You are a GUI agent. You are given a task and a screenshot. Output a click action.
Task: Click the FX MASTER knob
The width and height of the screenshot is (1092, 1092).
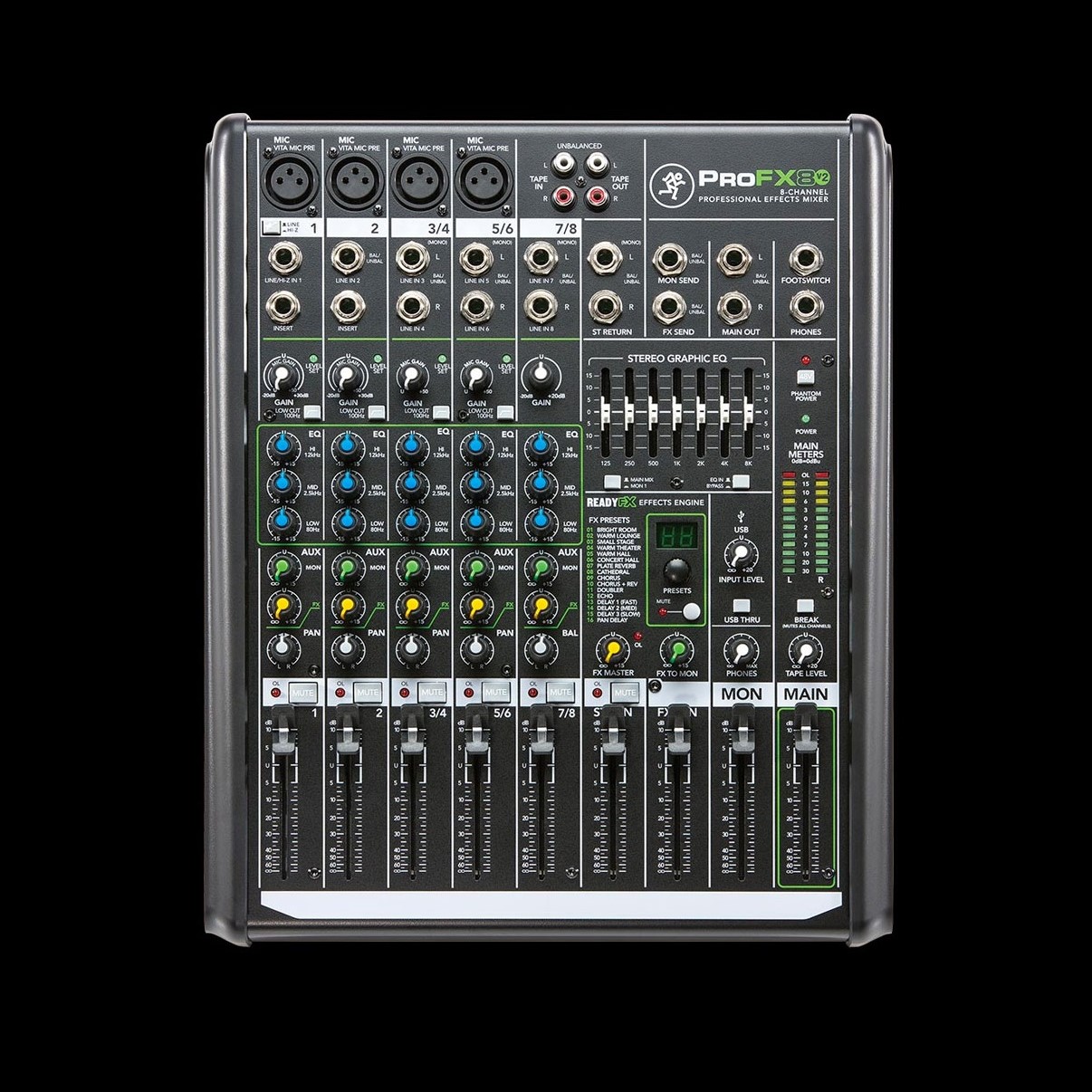pos(612,649)
